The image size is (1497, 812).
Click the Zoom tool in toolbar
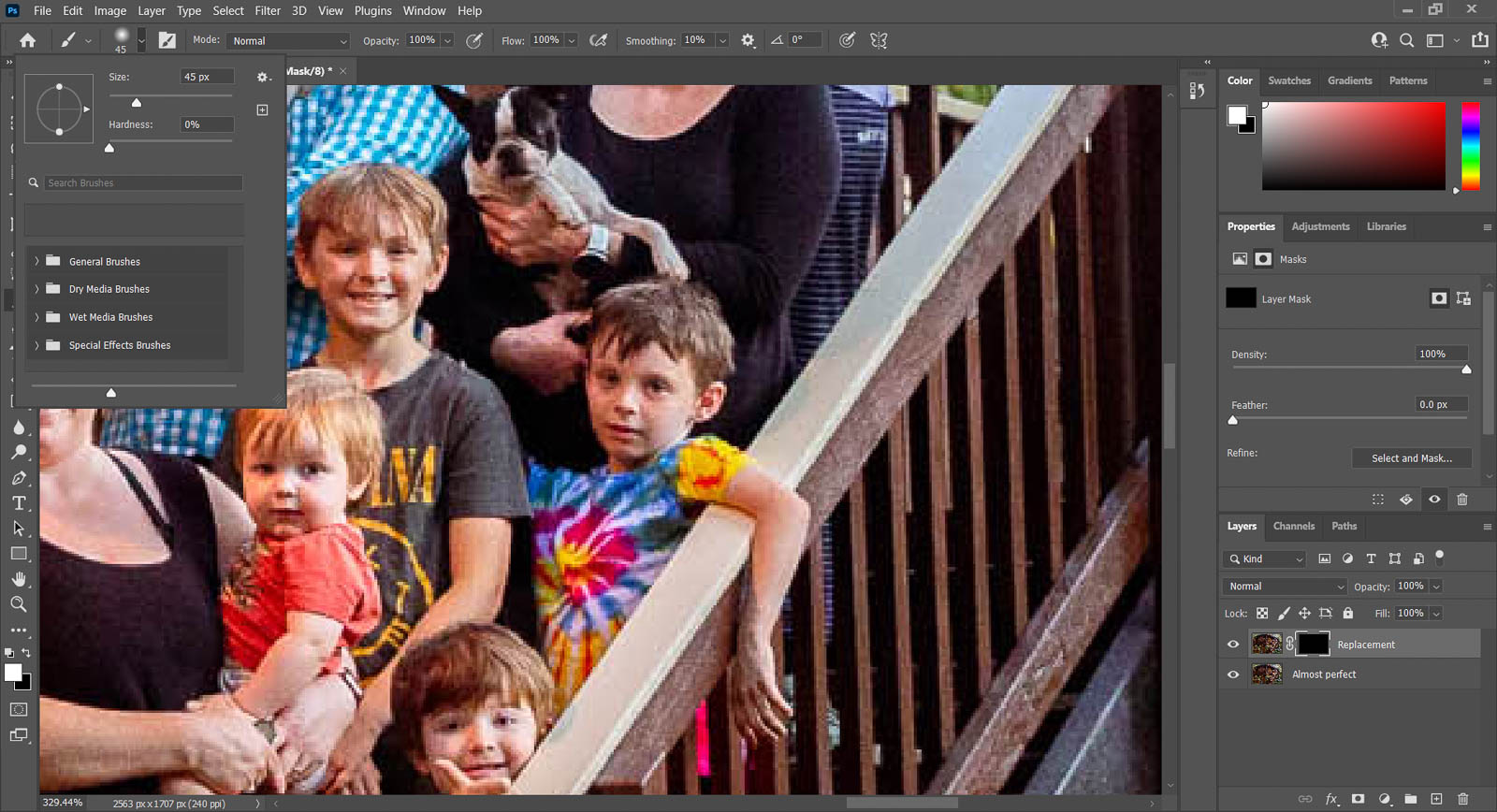click(19, 604)
